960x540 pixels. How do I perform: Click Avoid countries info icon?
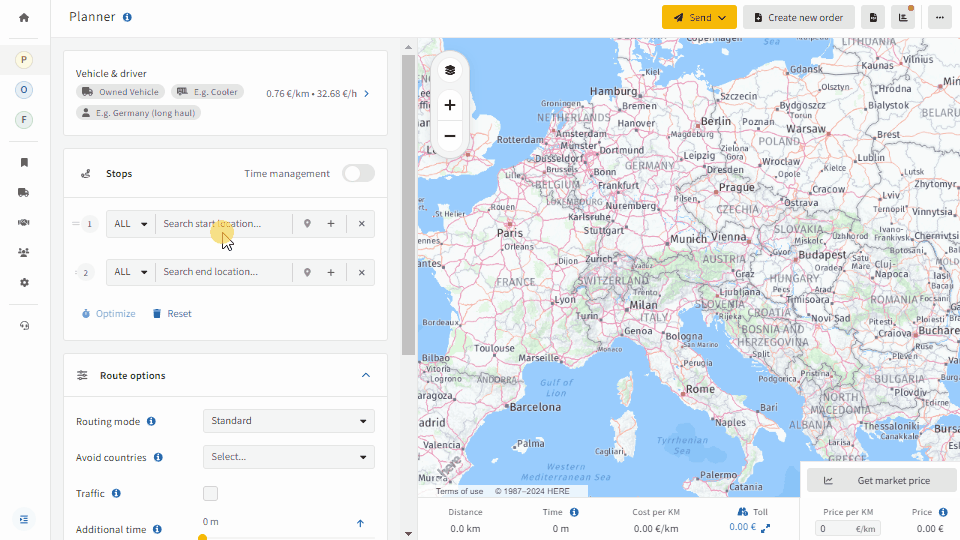[158, 457]
